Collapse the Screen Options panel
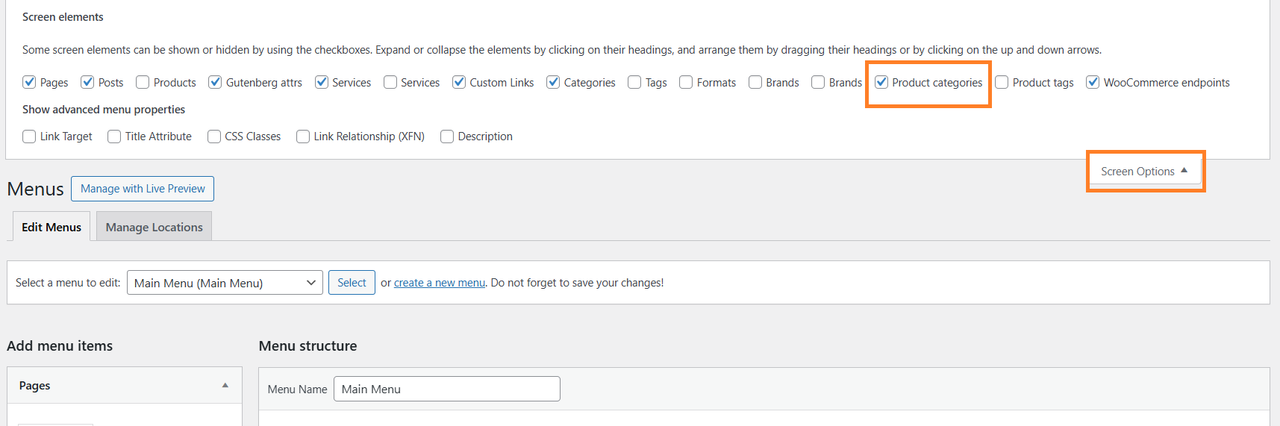Viewport: 1280px width, 426px height. click(x=1145, y=171)
